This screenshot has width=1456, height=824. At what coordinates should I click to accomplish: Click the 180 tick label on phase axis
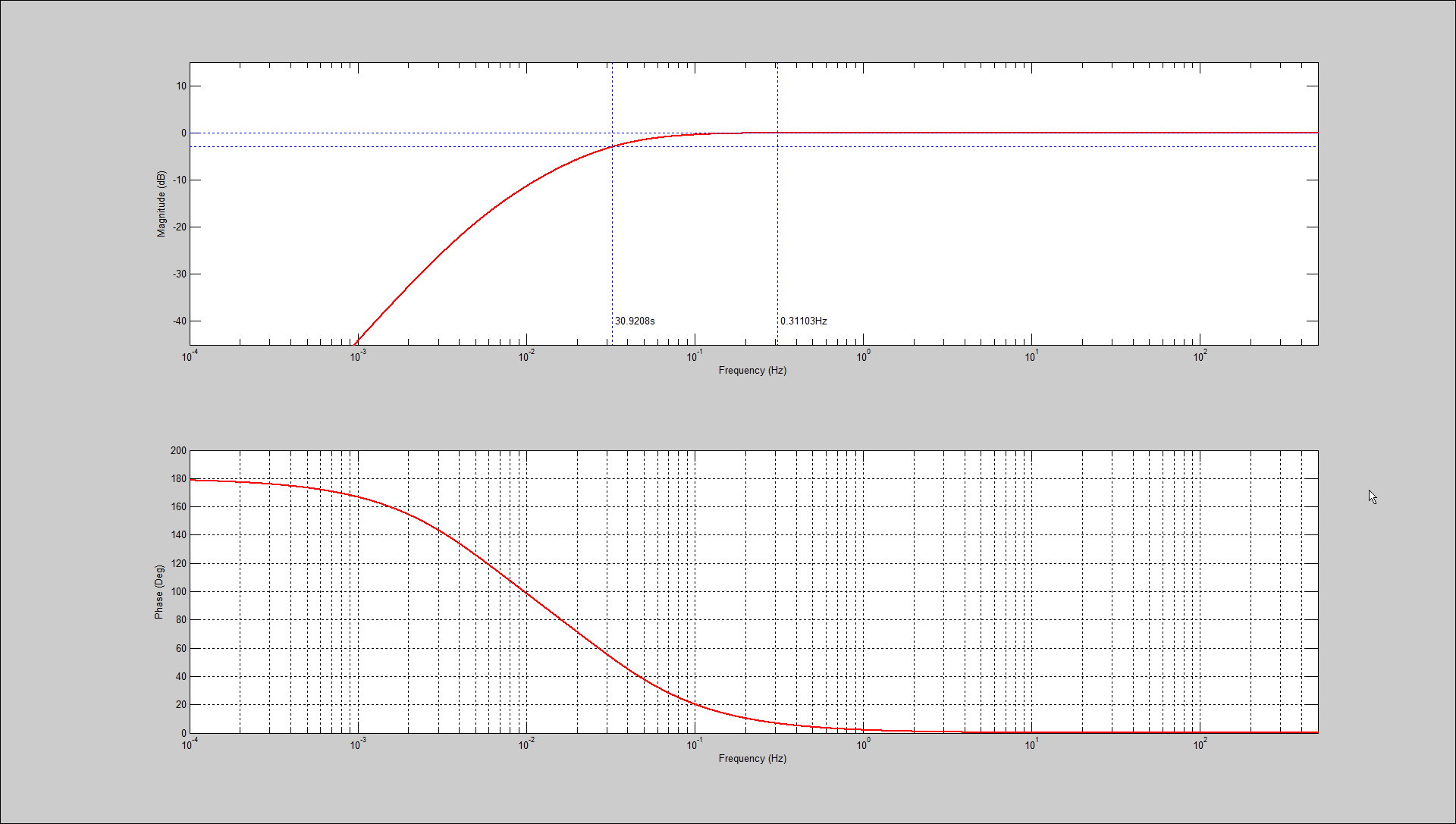[178, 478]
